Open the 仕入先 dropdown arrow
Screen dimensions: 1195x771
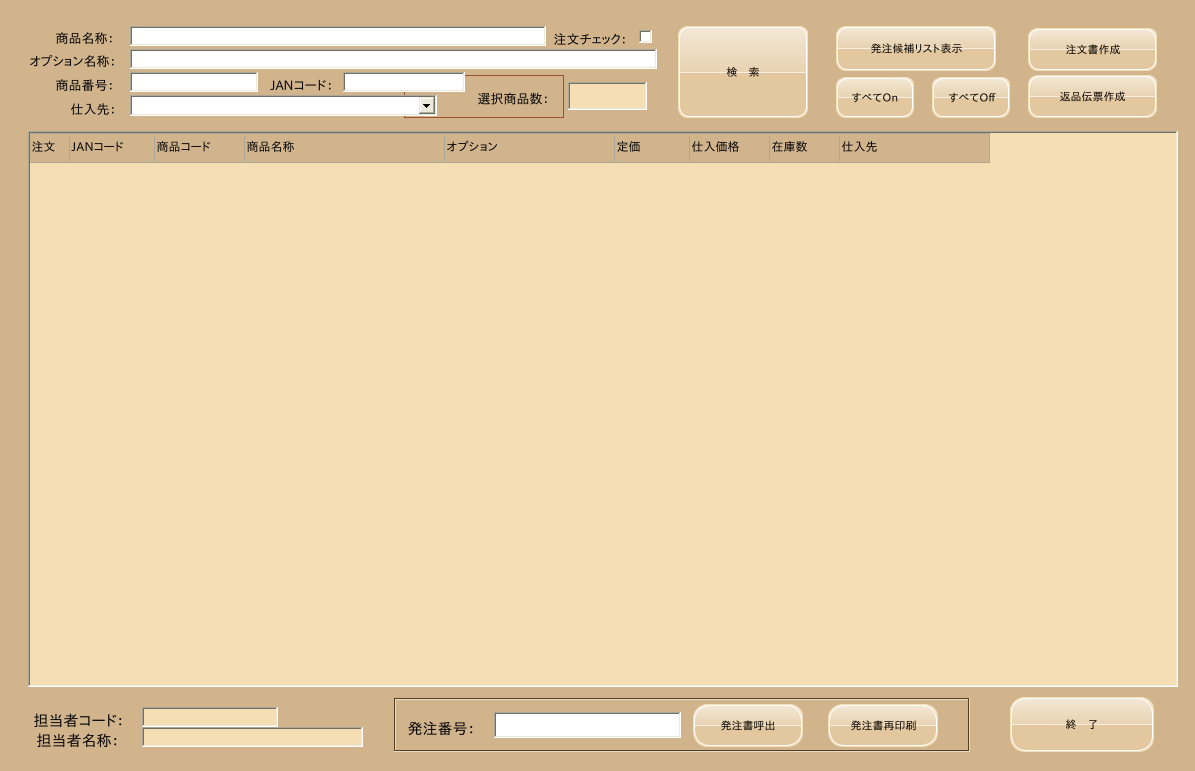coord(427,106)
